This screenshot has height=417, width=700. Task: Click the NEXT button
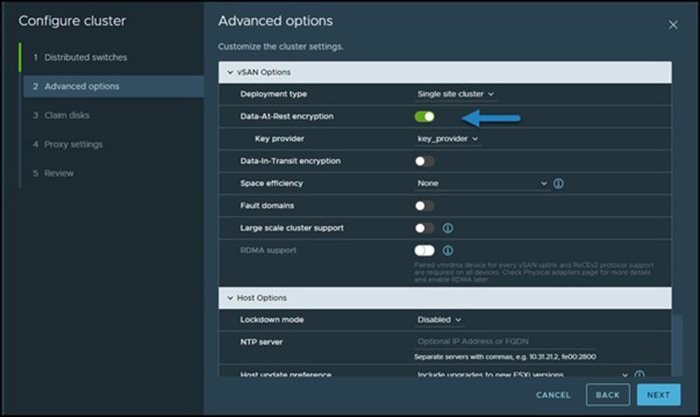point(658,395)
